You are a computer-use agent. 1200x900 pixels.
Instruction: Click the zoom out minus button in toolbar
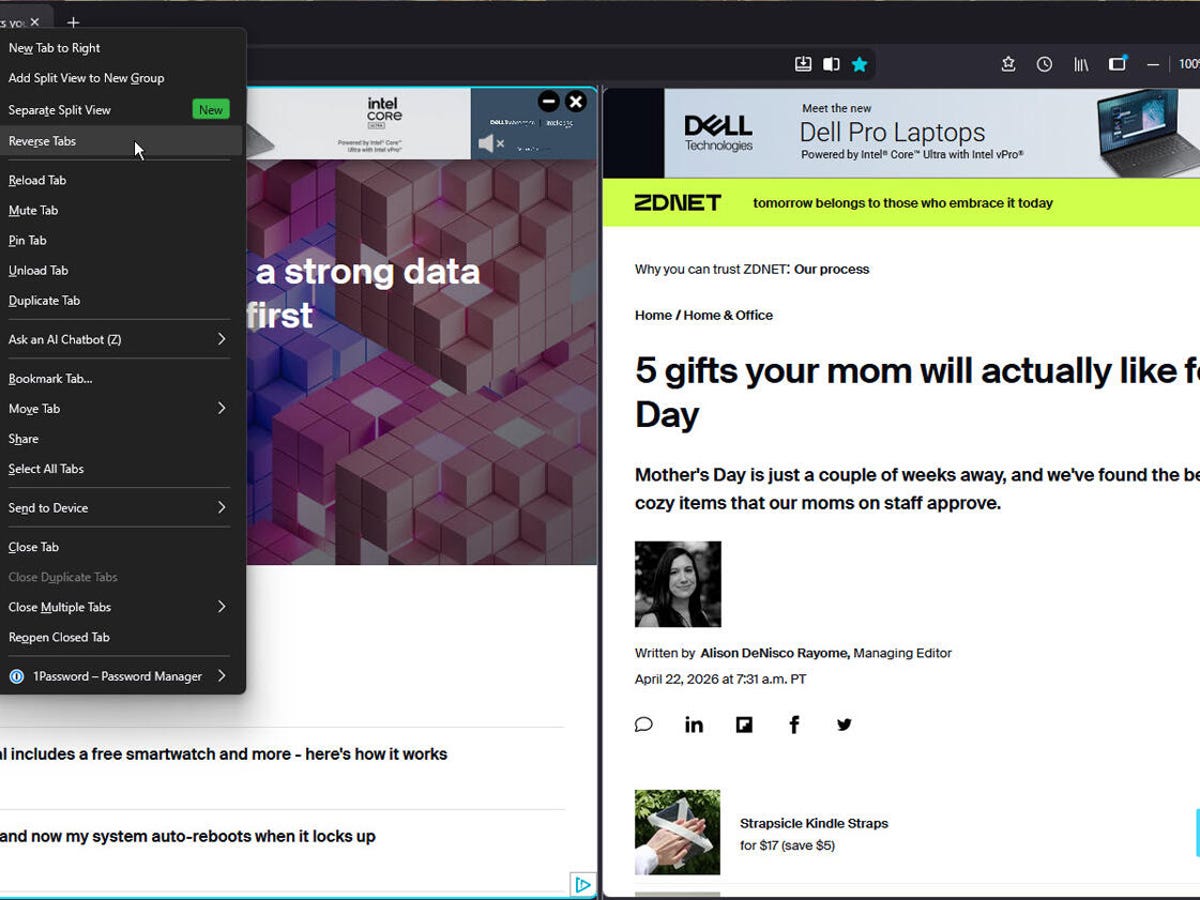point(1153,64)
